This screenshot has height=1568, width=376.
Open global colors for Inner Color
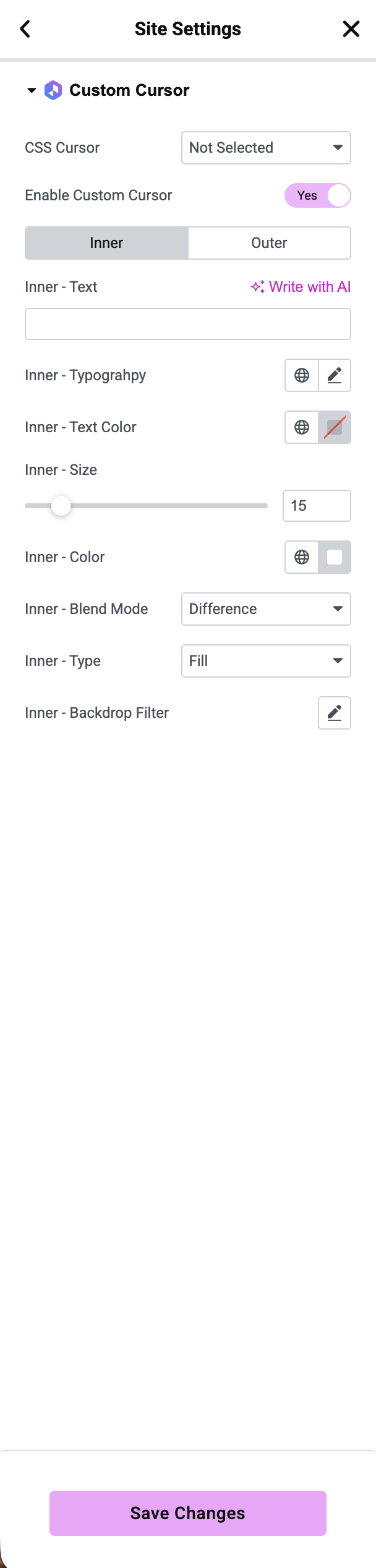coord(302,557)
